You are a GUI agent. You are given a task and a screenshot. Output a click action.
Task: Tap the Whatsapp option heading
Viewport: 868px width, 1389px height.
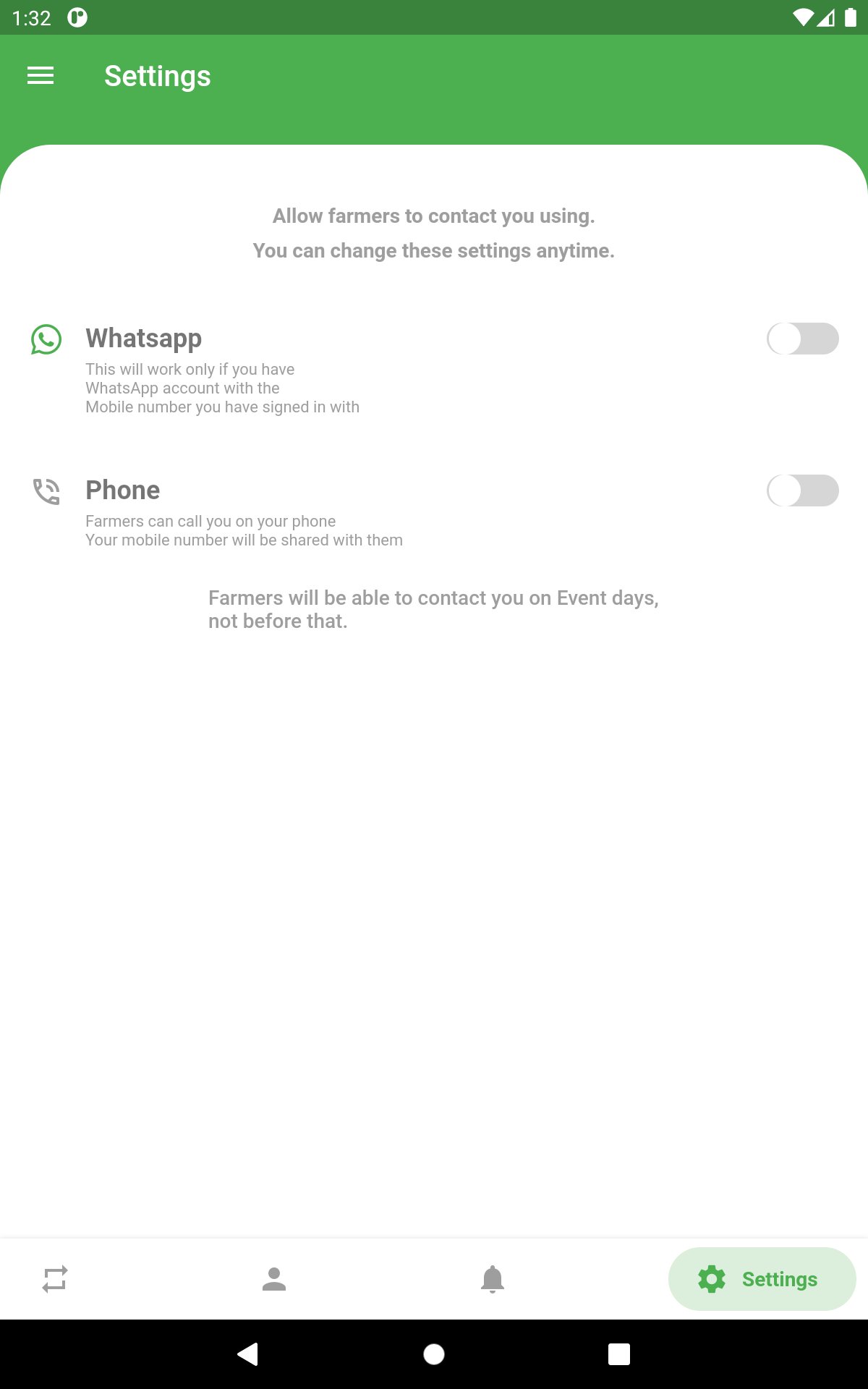pyautogui.click(x=144, y=339)
